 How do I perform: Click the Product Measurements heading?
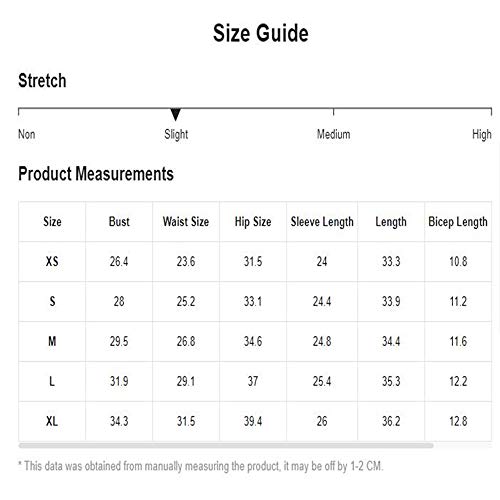point(96,174)
